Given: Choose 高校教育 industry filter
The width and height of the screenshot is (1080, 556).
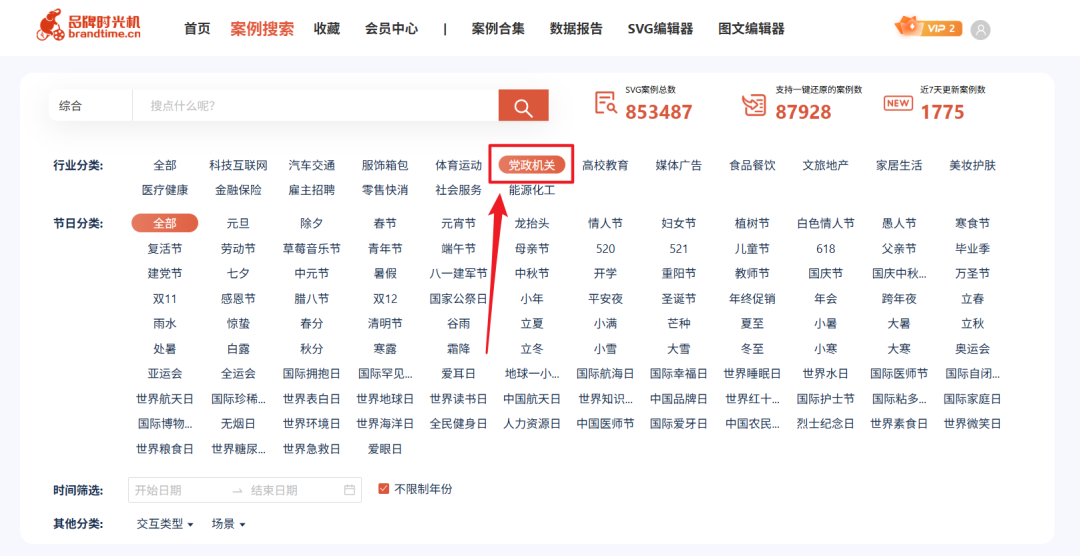Looking at the screenshot, I should tap(605, 165).
